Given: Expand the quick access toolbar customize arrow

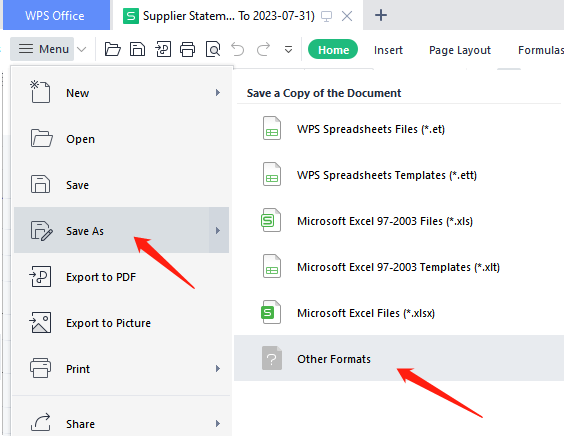Looking at the screenshot, I should 288,49.
